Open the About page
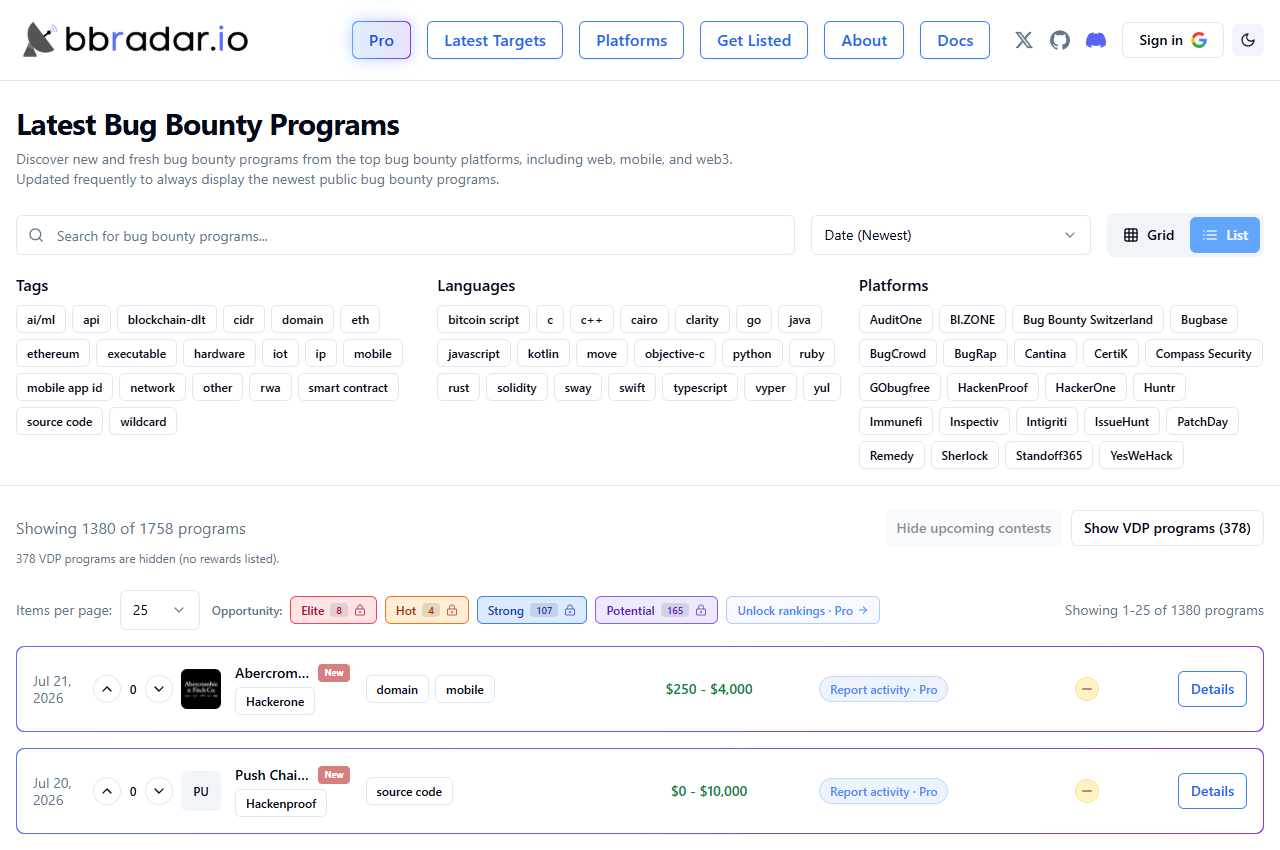The width and height of the screenshot is (1280, 850). [864, 40]
